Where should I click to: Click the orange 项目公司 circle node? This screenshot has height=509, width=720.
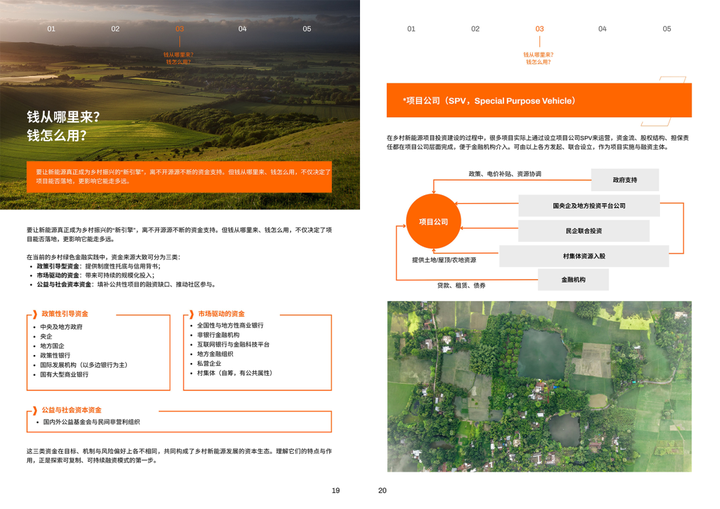(433, 221)
